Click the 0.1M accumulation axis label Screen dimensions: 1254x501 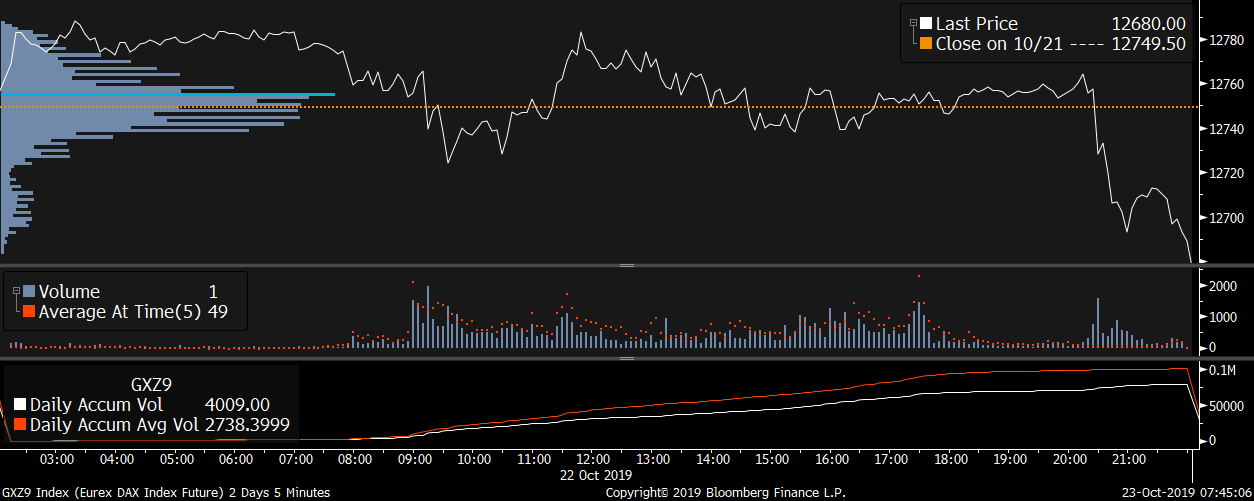1223,370
